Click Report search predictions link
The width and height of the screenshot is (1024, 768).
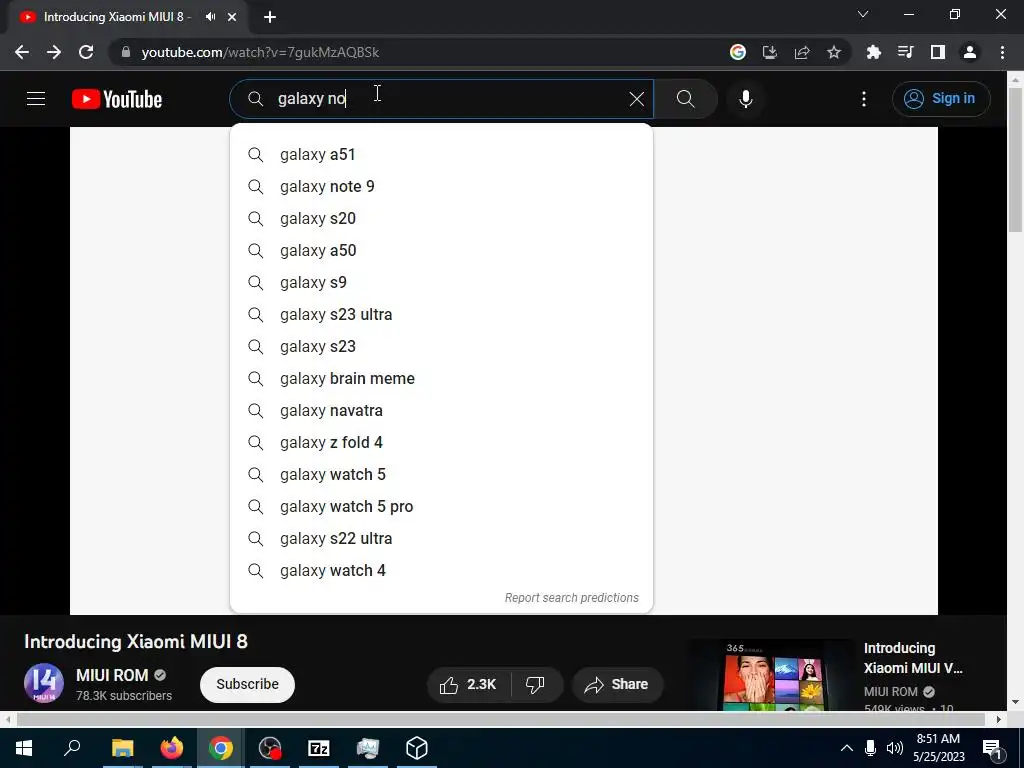click(571, 598)
